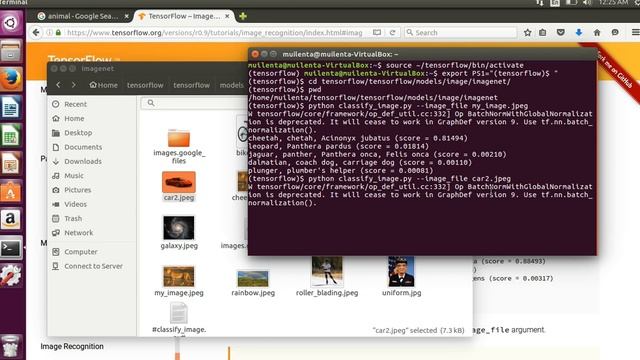The image size is (640, 360).
Task: Toggle reader view in address bar
Action: click(x=377, y=33)
